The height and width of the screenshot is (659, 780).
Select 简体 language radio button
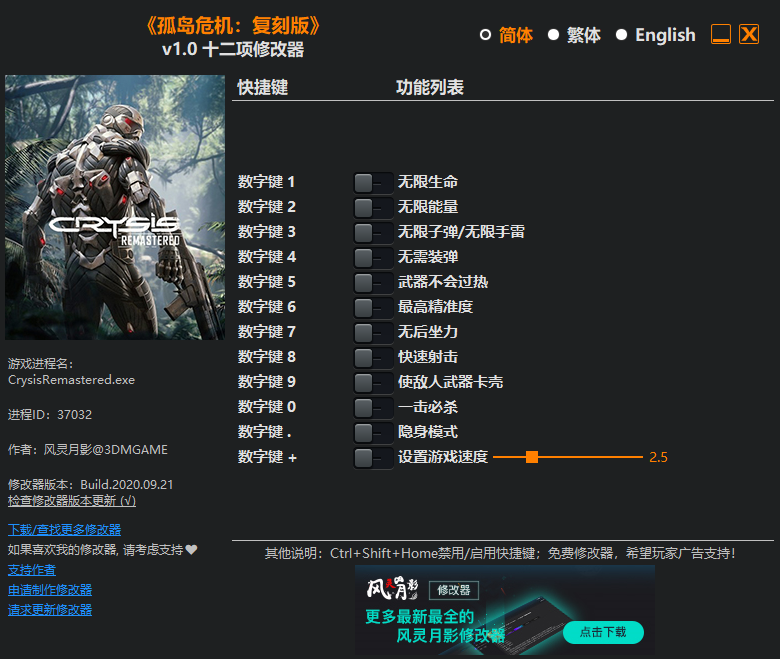486,35
